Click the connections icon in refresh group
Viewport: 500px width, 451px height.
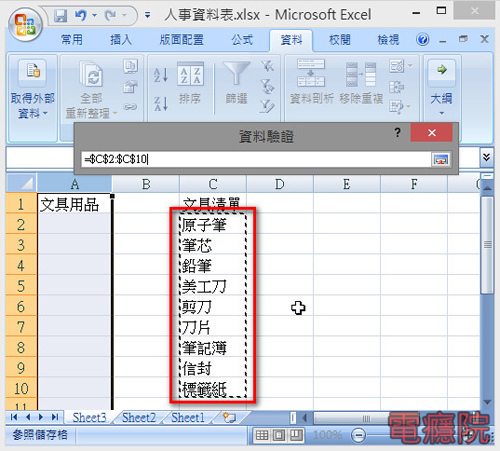coord(130,66)
